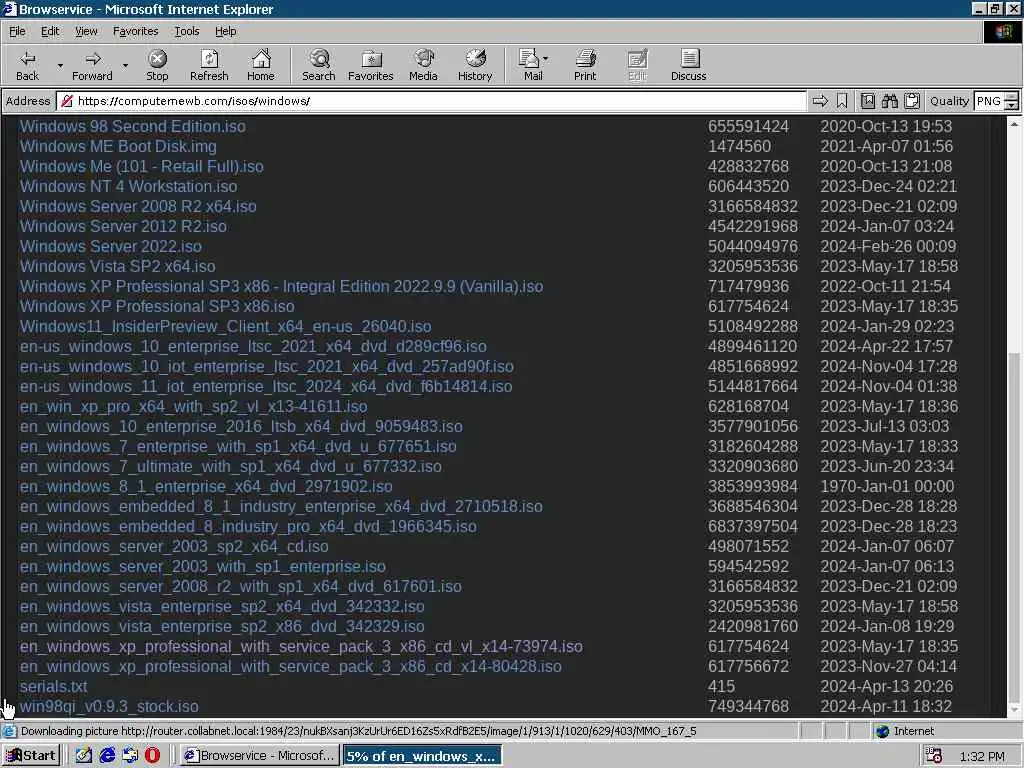Viewport: 1024px width, 768px height.
Task: Open the Favorites menu
Action: 135,31
